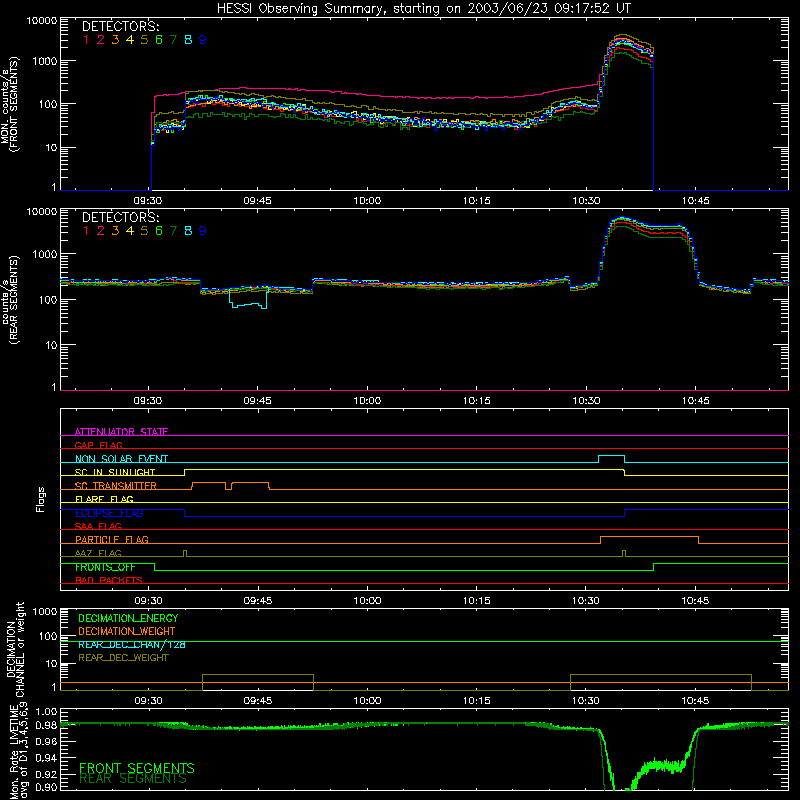This screenshot has width=800, height=800.
Task: Click the DECIMATION_WEIGHT legend entry
Action: coord(127,631)
